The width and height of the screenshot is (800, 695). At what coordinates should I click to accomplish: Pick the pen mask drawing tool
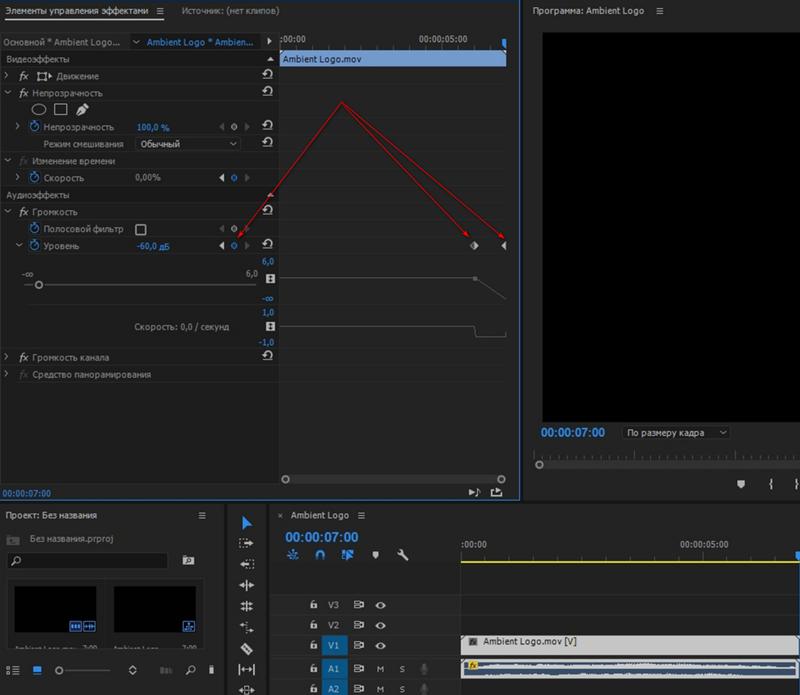coord(82,109)
